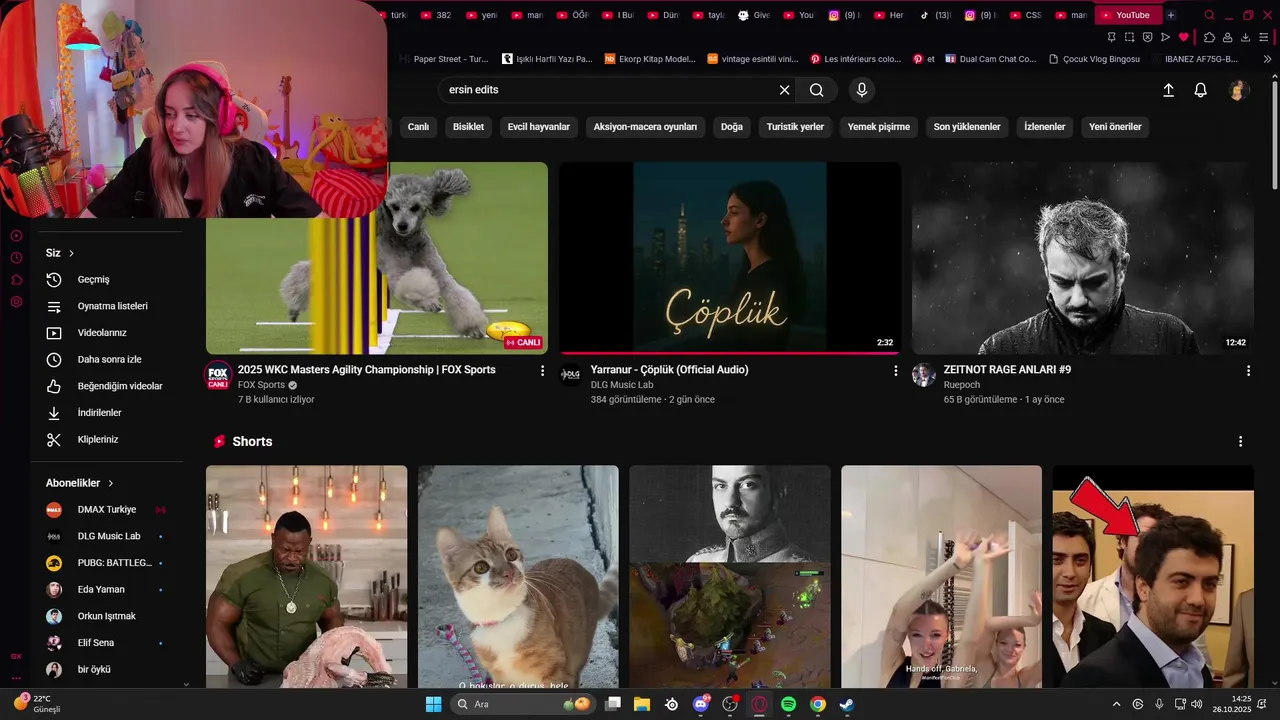The height and width of the screenshot is (720, 1280).
Task: Open Spotify from the taskbar
Action: point(788,704)
